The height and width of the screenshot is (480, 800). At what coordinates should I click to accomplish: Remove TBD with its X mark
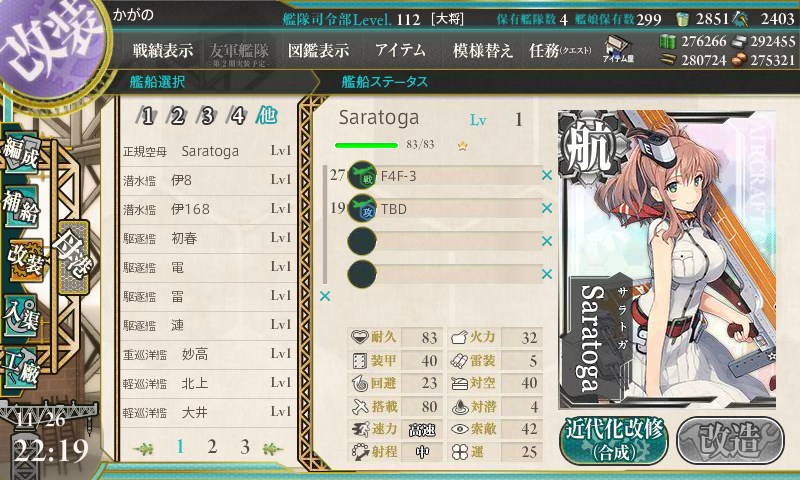(547, 208)
